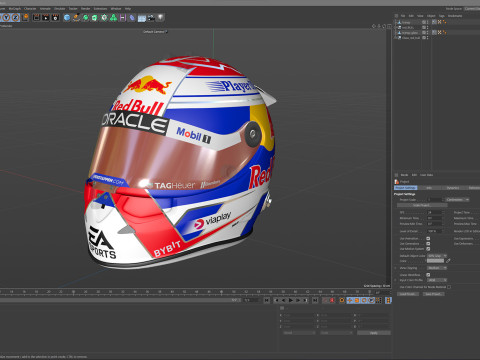Click the Scale Project button

(422, 205)
